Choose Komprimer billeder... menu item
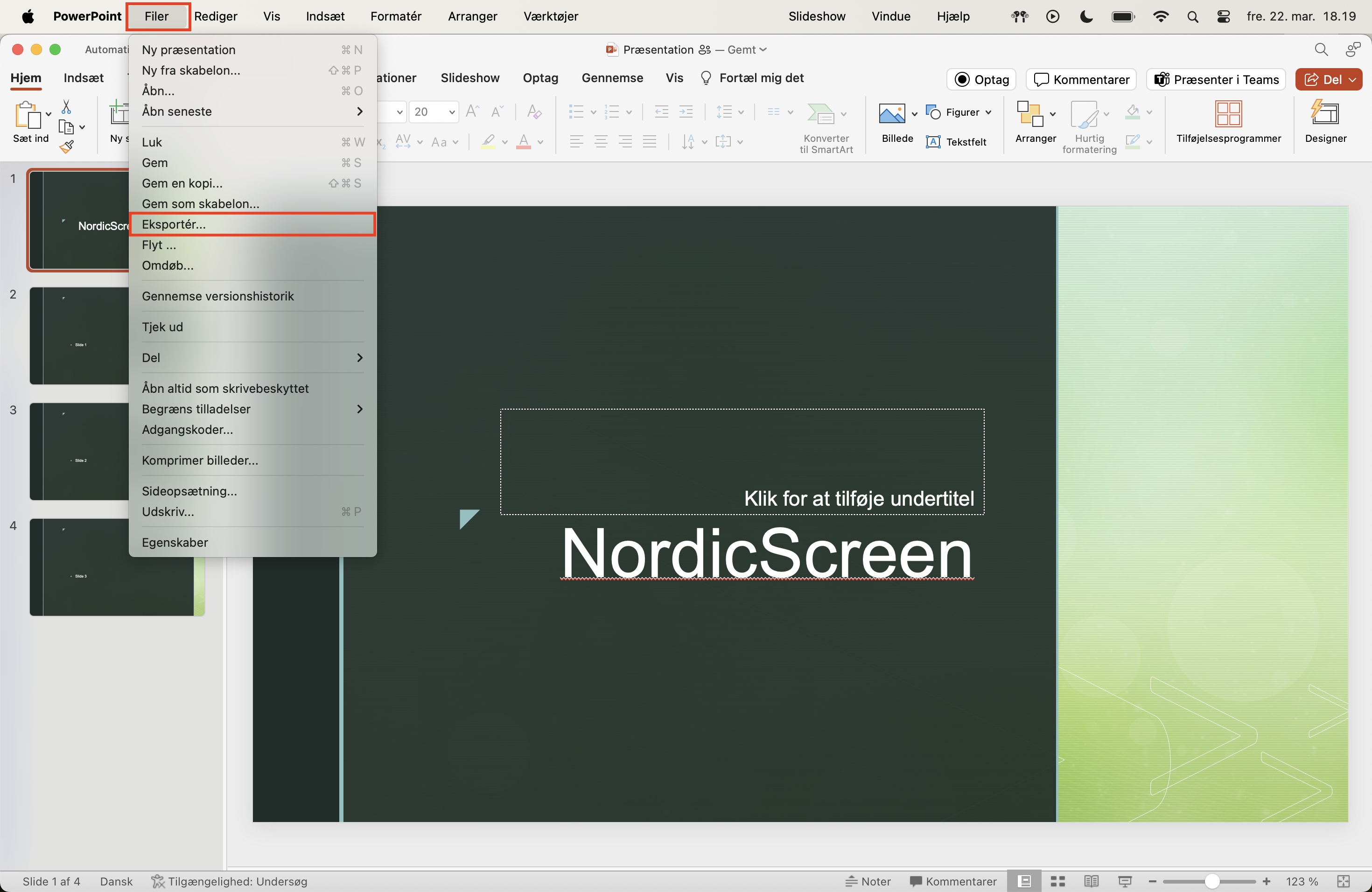 tap(252, 460)
